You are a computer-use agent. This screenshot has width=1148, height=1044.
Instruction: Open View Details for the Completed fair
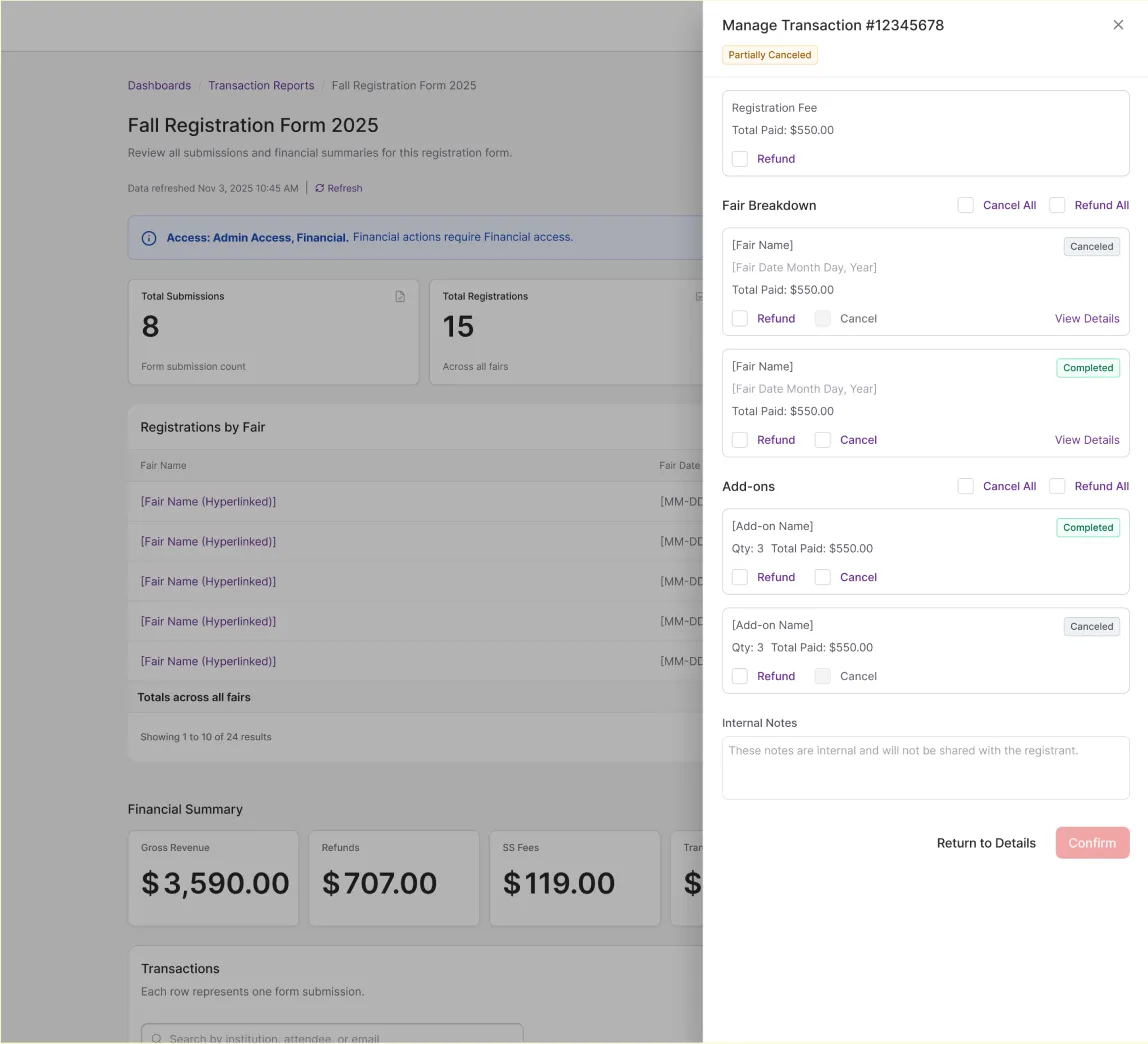click(x=1086, y=440)
